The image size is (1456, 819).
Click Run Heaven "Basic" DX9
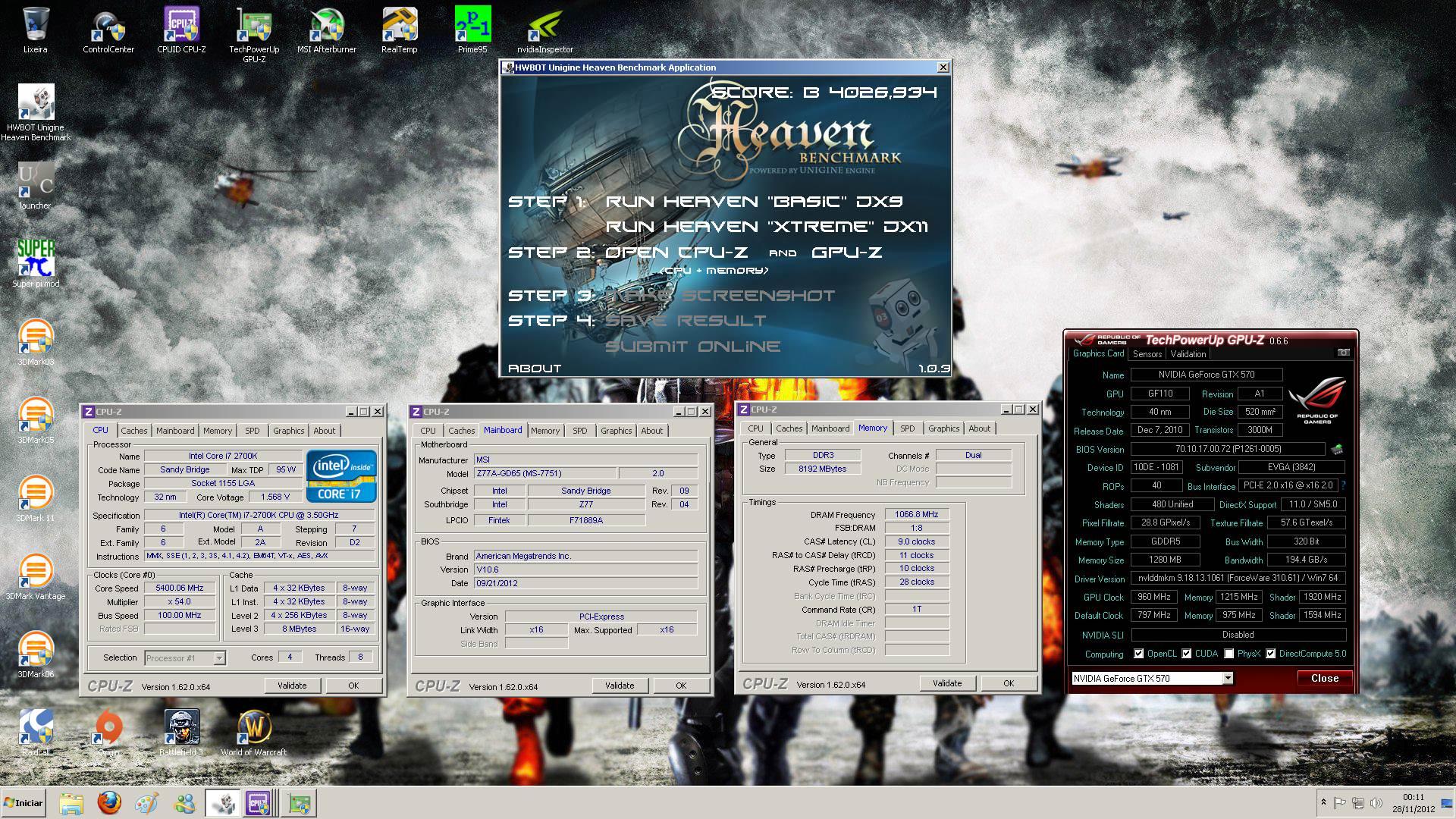(755, 202)
